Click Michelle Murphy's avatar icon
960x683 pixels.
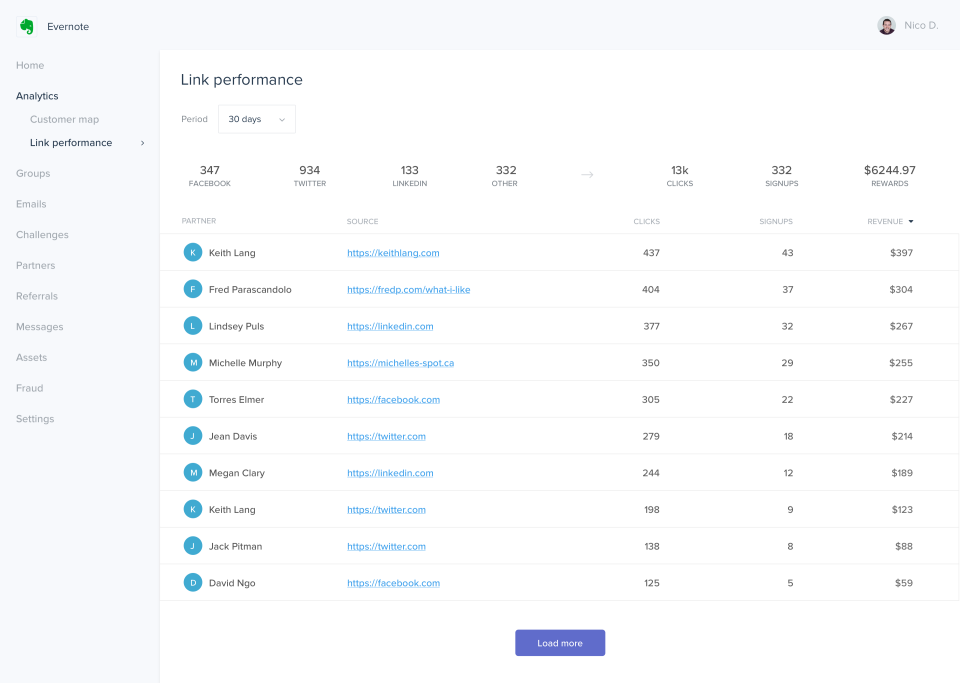point(193,363)
